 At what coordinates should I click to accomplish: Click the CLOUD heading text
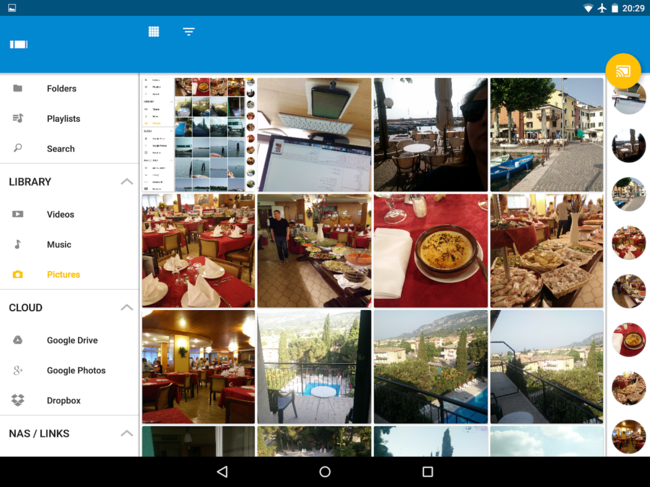point(26,308)
